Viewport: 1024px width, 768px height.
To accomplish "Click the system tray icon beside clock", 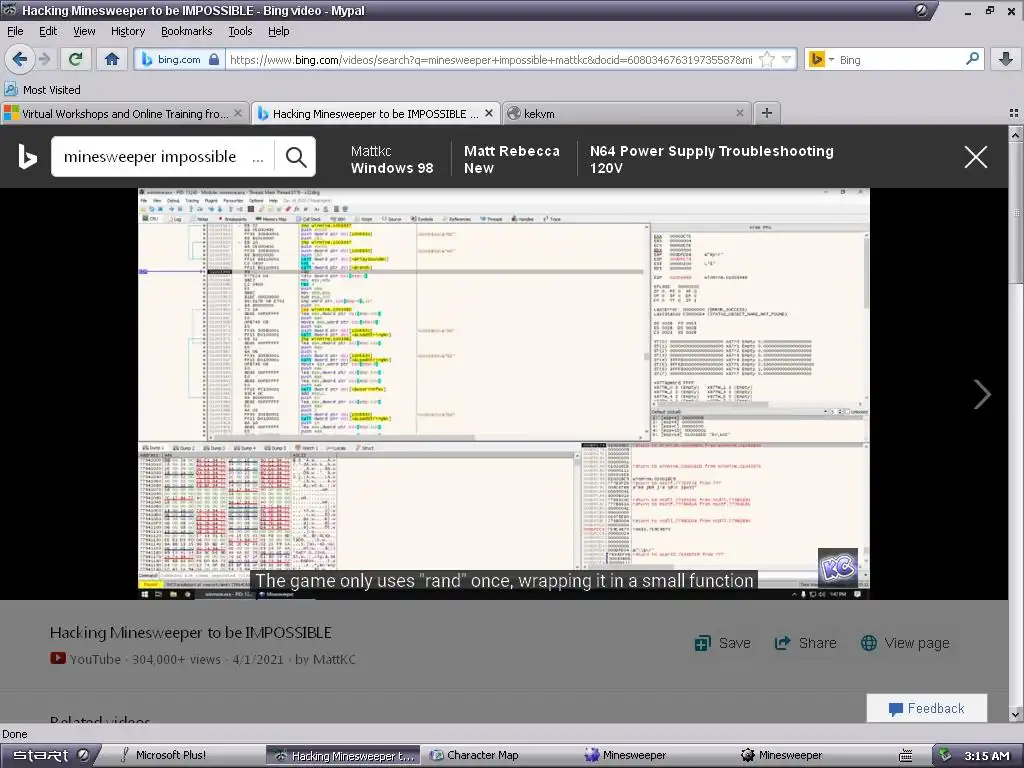I will [944, 755].
